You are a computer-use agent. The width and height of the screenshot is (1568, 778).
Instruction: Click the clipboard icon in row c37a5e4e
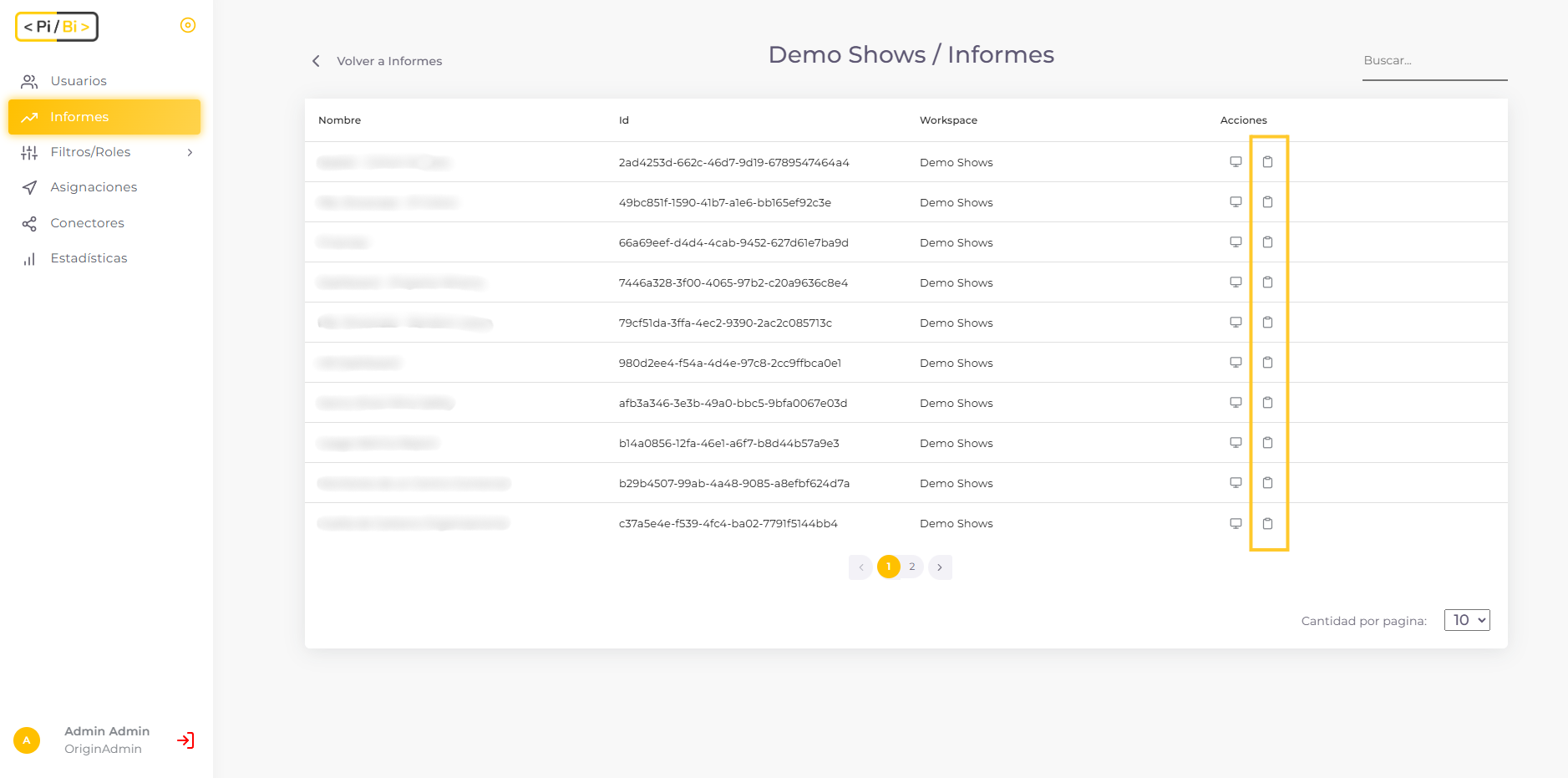coord(1267,523)
